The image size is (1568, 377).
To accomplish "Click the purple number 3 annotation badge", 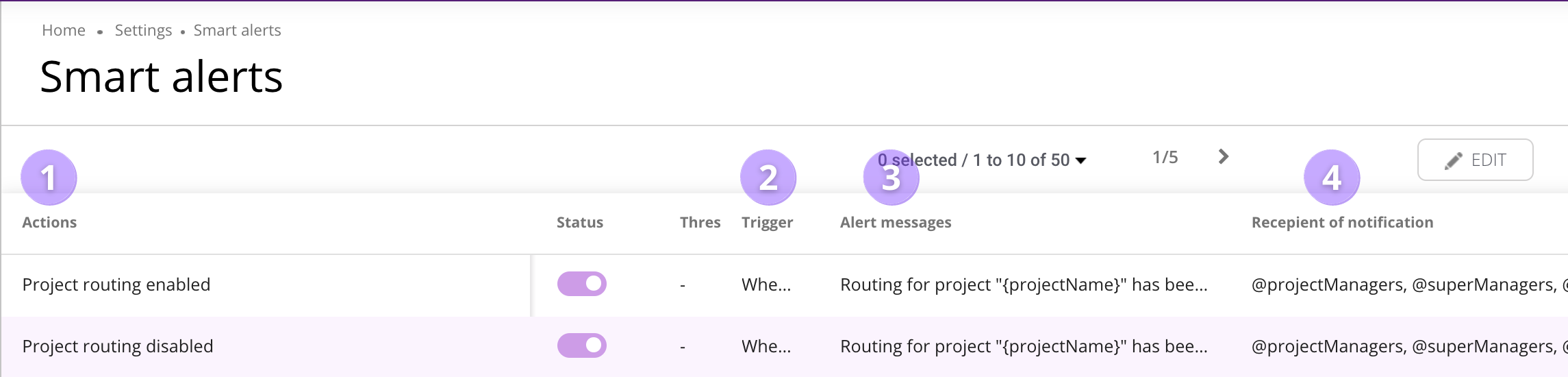I will point(891,178).
